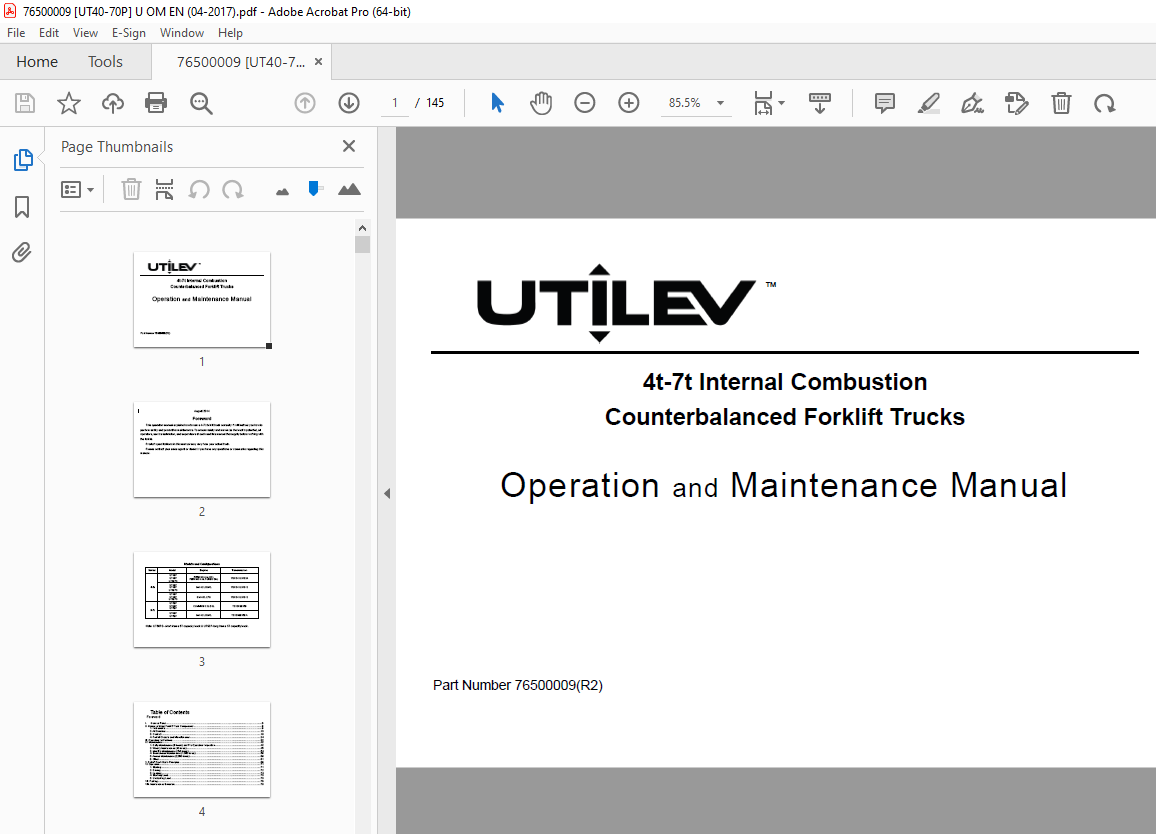1156x834 pixels.
Task: Open the zoom level dropdown
Action: point(720,103)
